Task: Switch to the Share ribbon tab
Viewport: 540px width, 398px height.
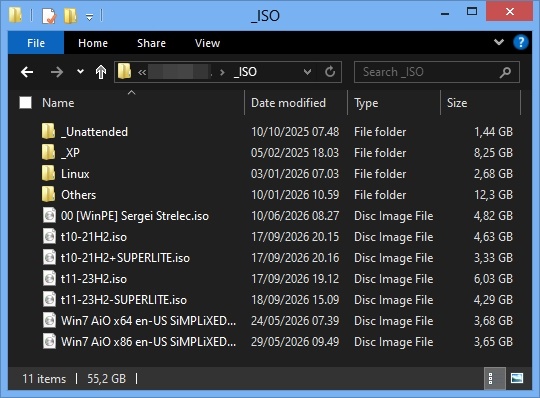Action: click(151, 43)
